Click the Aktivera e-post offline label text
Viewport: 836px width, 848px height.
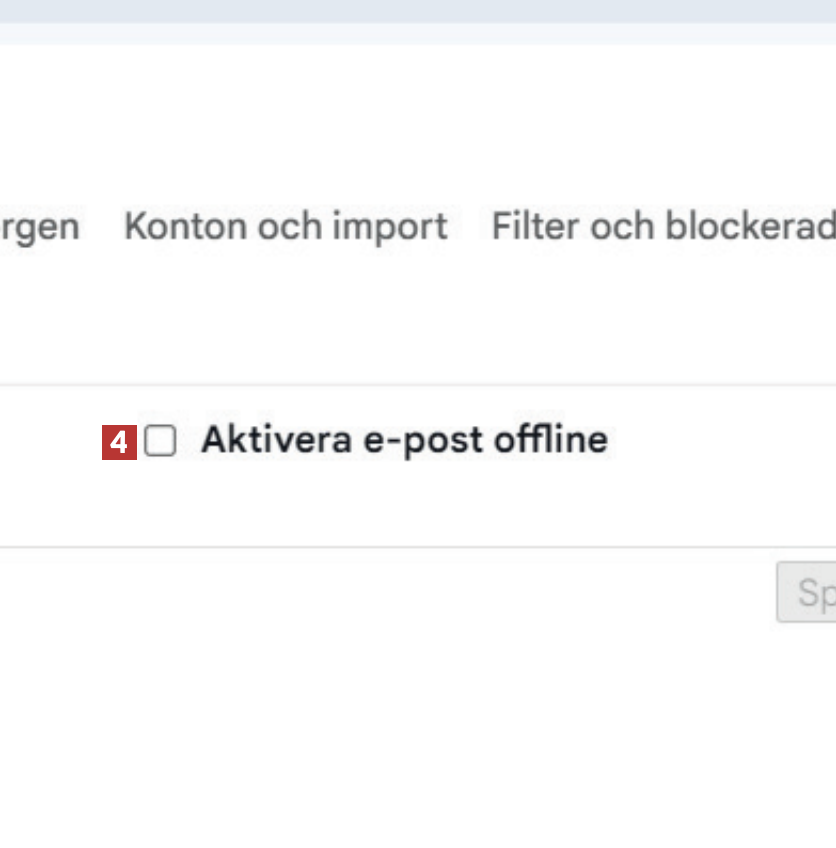(x=404, y=440)
